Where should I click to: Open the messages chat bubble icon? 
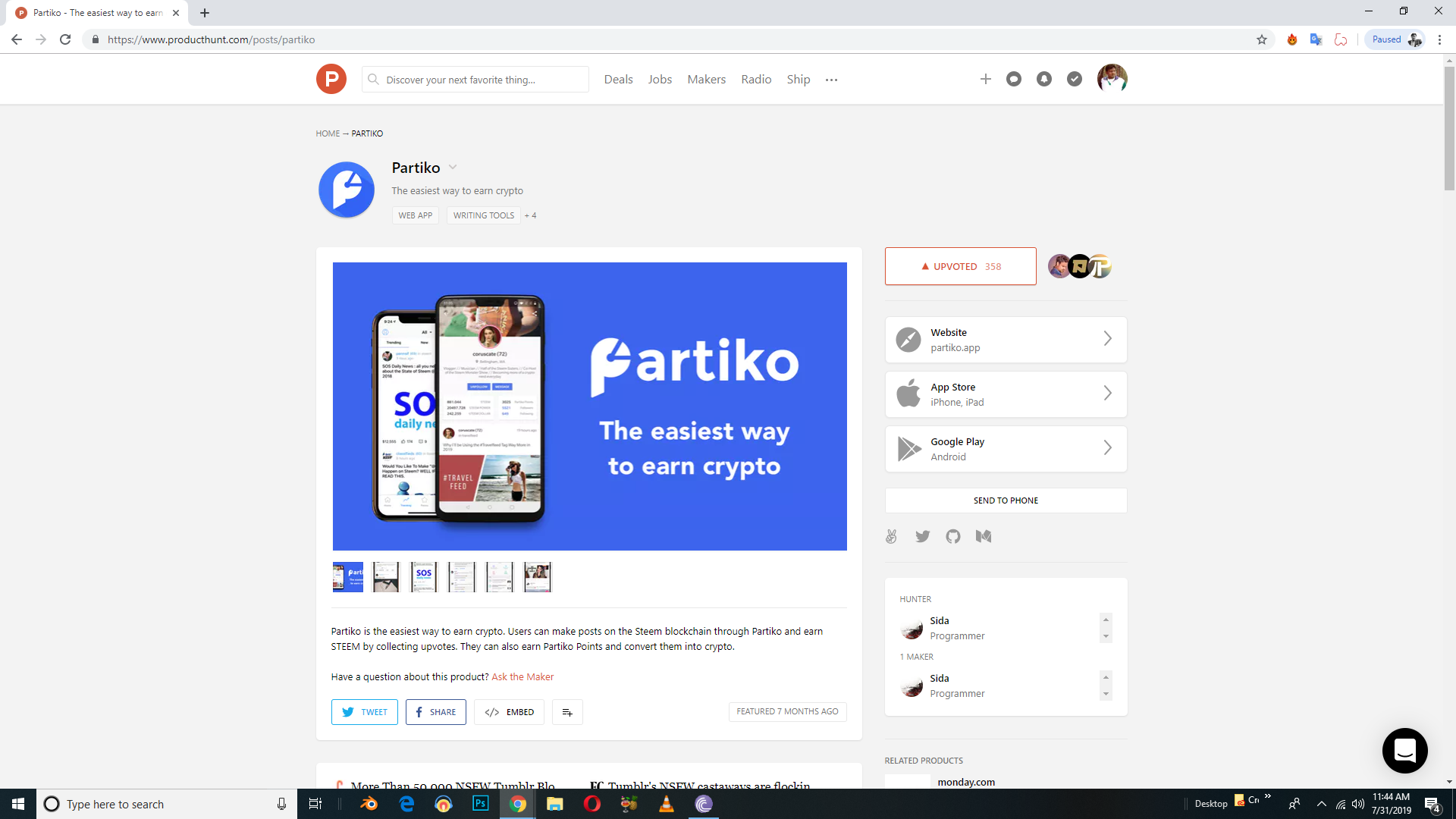coord(1014,79)
